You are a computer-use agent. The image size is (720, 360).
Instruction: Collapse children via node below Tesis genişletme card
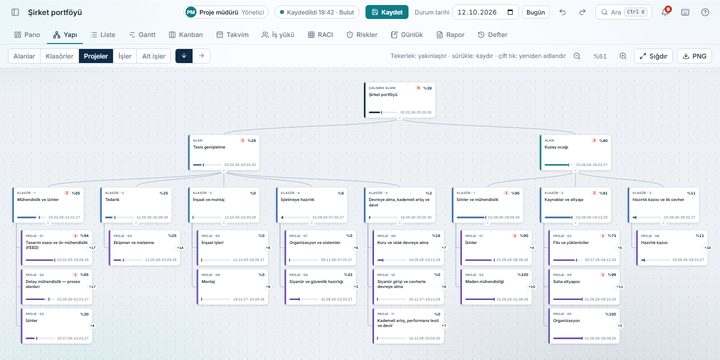point(224,171)
